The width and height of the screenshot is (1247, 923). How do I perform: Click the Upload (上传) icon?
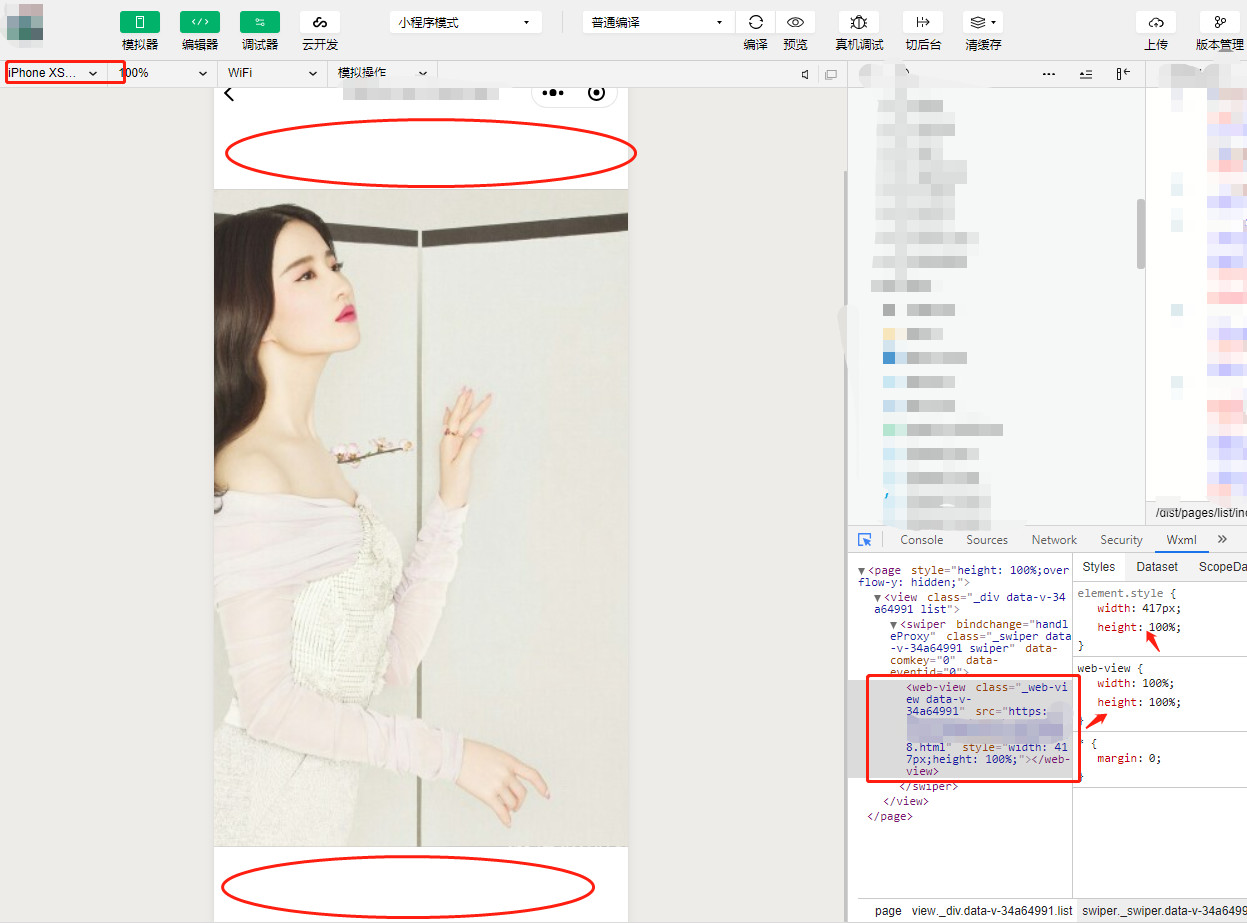click(x=1156, y=22)
